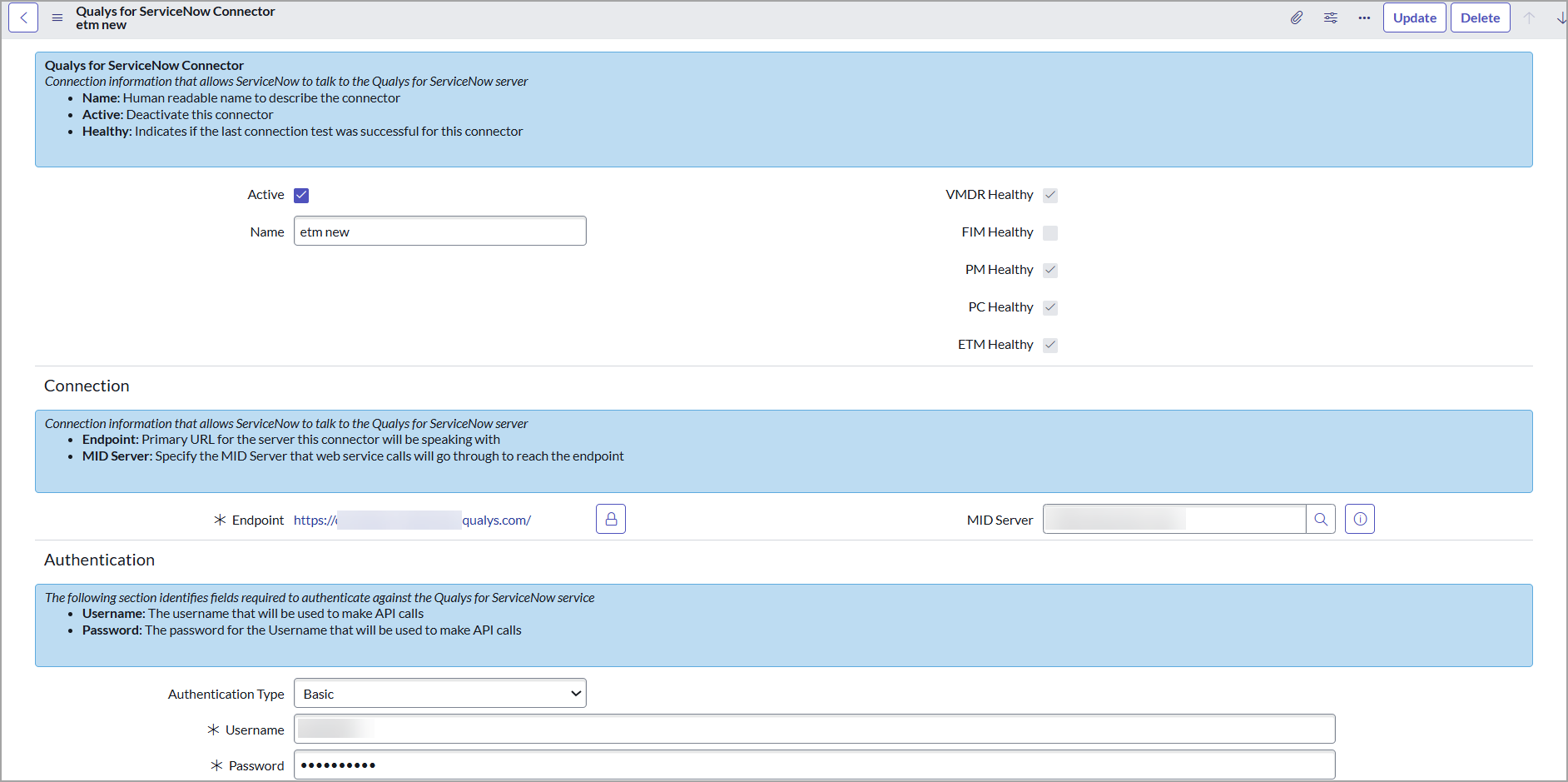Viewport: 1568px width, 782px height.
Task: Click into the Password field
Action: point(815,765)
